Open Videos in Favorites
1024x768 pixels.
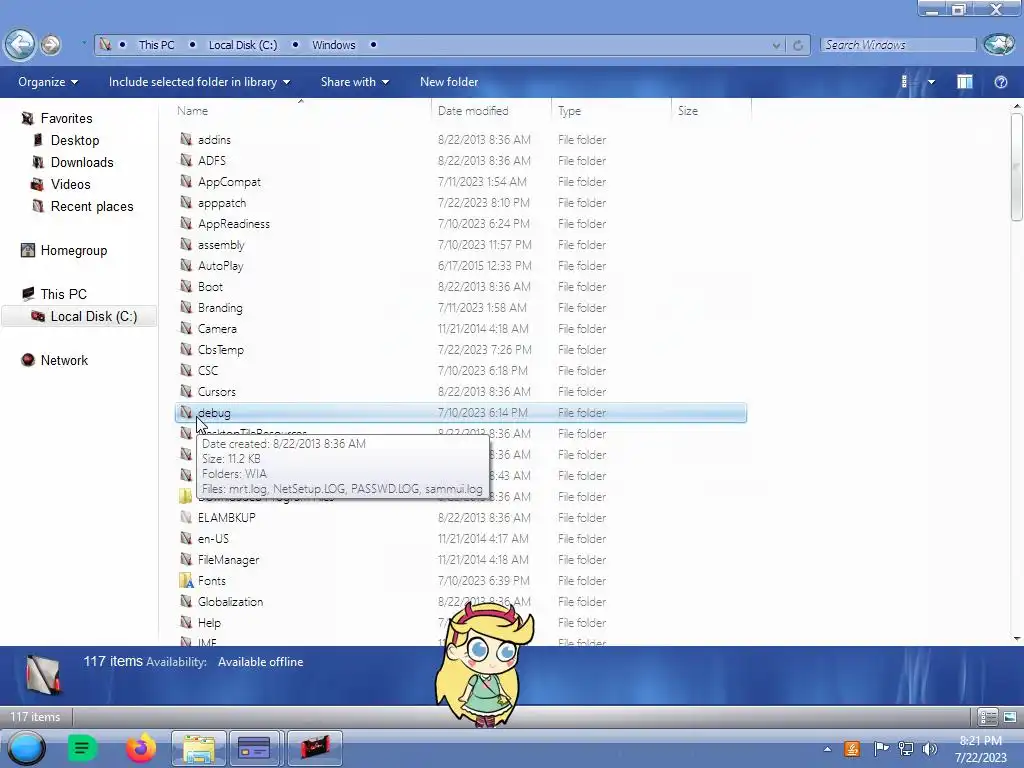(x=70, y=184)
